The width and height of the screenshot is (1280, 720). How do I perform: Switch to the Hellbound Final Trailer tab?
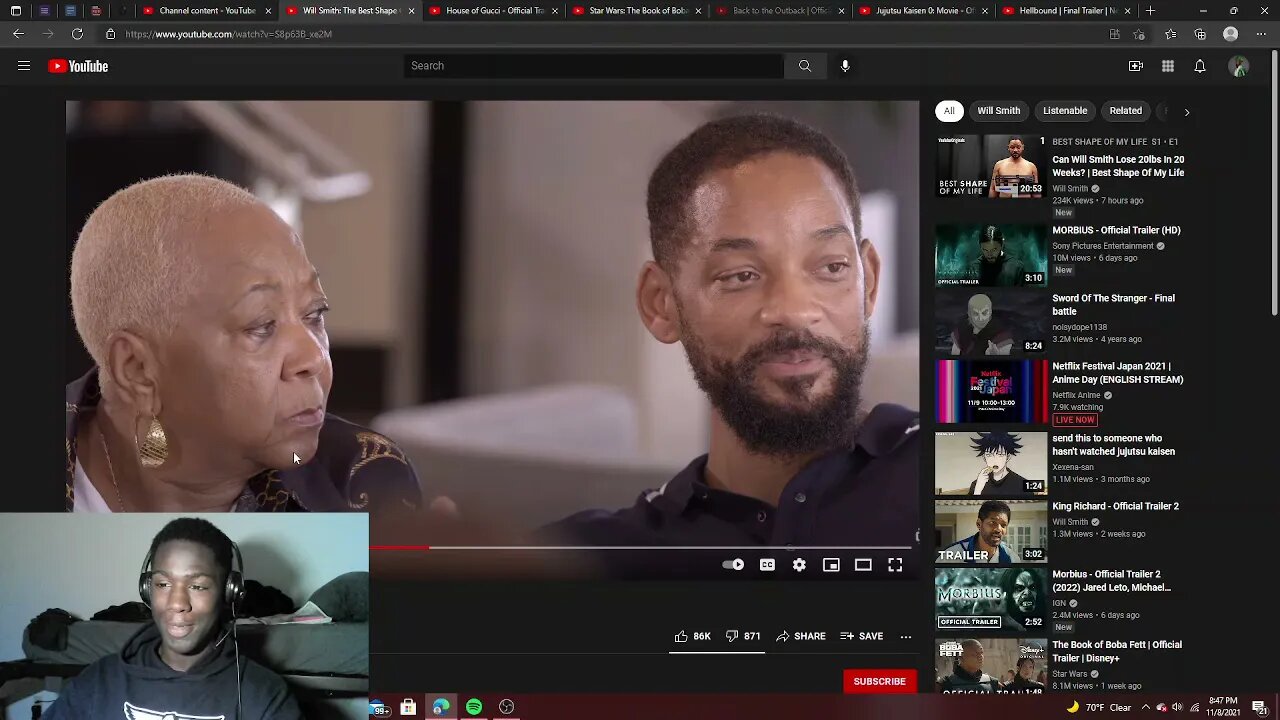pyautogui.click(x=1066, y=11)
